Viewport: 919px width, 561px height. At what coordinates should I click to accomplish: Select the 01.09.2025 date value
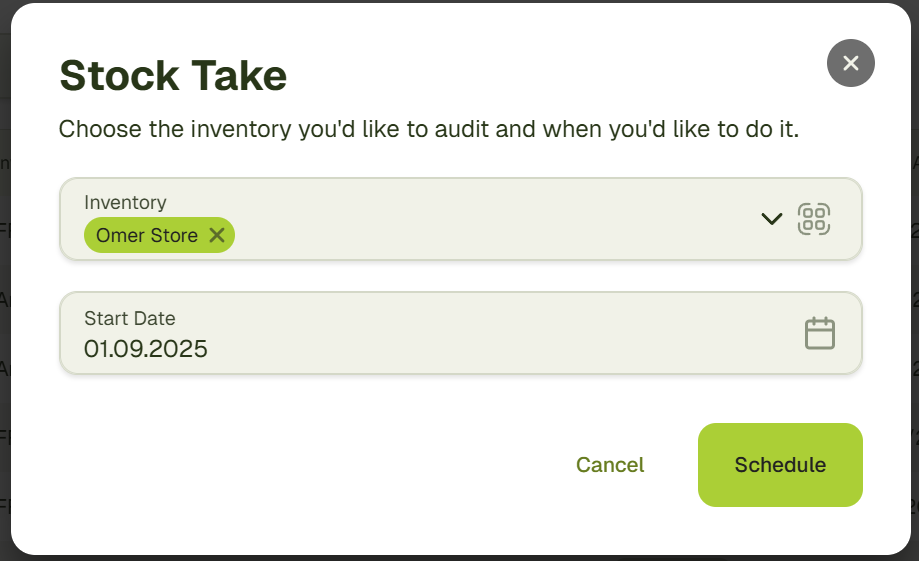click(x=146, y=349)
